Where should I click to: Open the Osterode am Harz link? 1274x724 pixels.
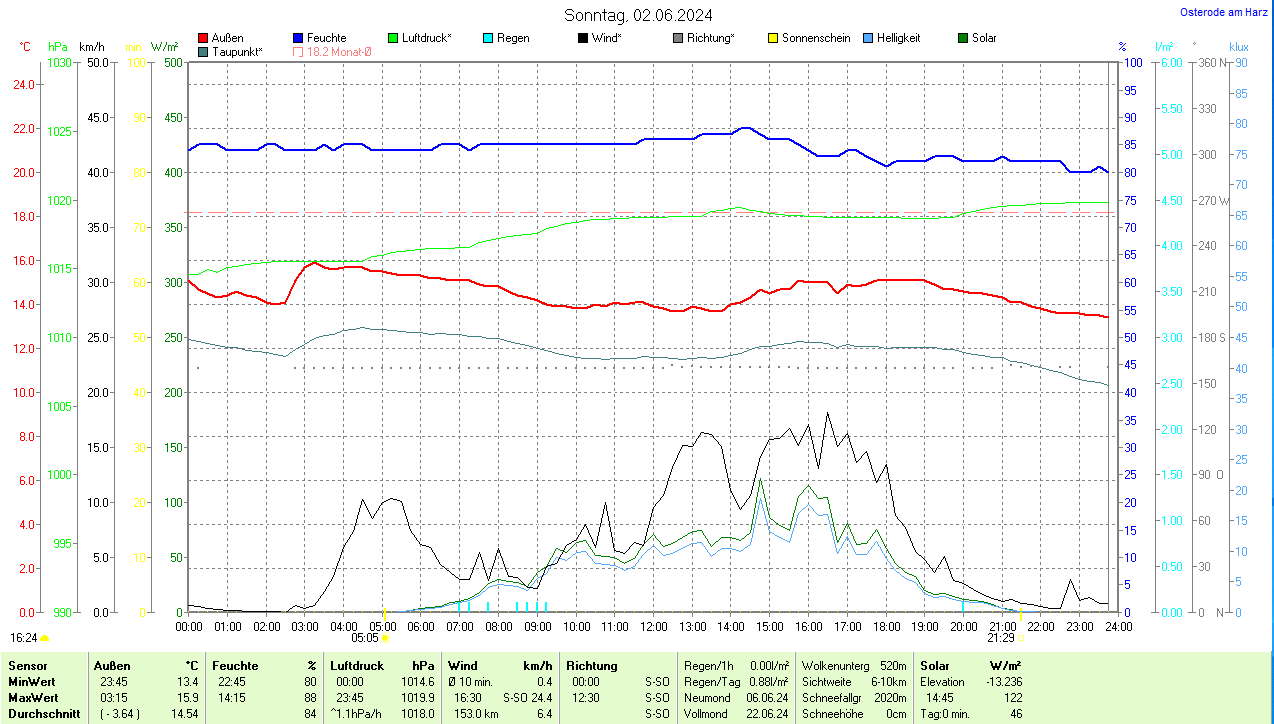click(x=1226, y=13)
